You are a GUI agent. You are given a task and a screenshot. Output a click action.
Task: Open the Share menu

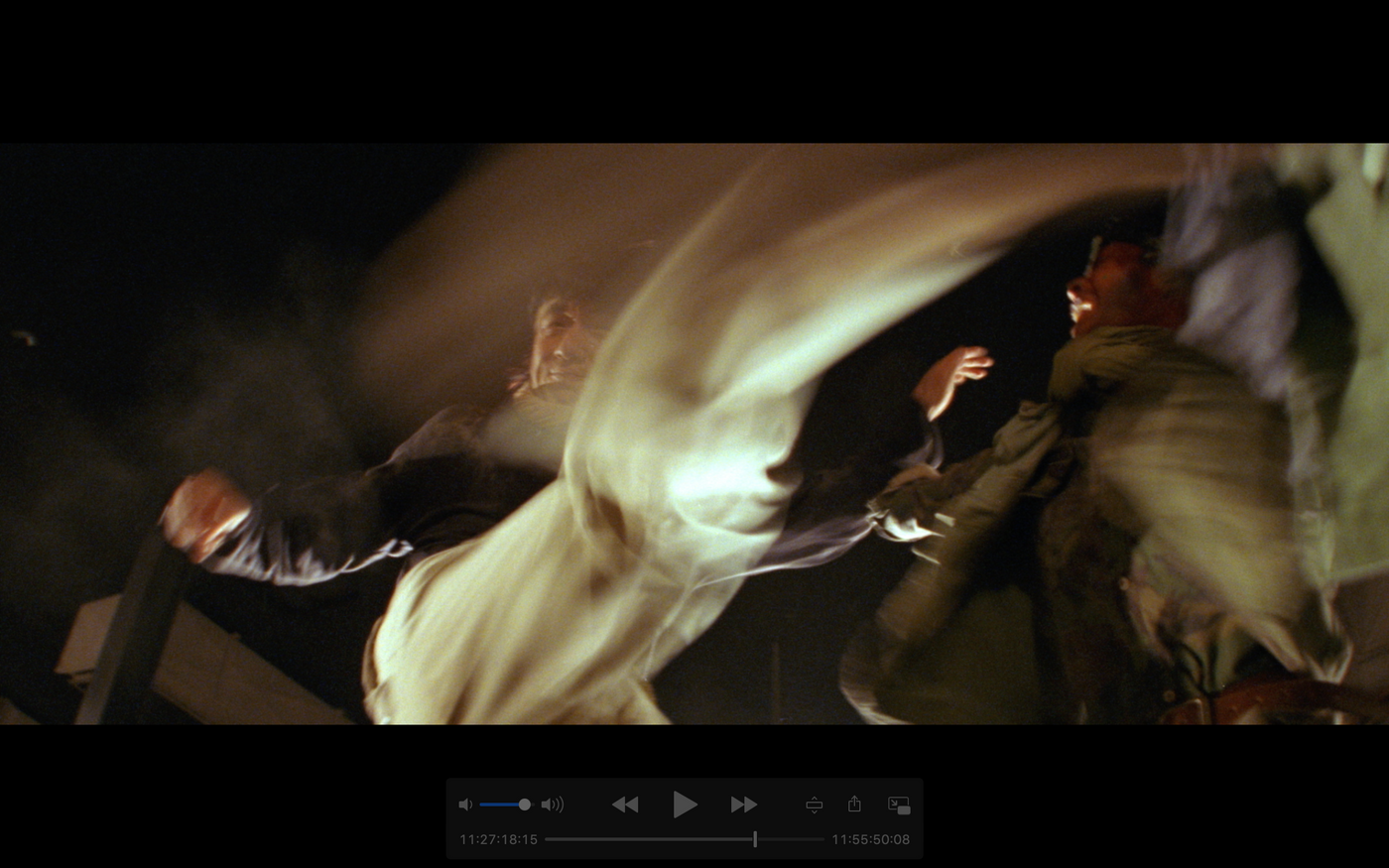(854, 804)
